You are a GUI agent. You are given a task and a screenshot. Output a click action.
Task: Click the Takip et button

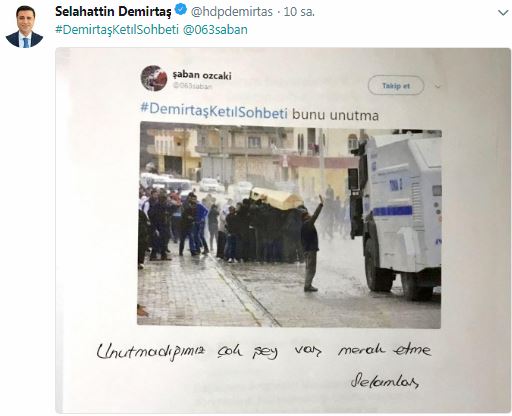396,86
